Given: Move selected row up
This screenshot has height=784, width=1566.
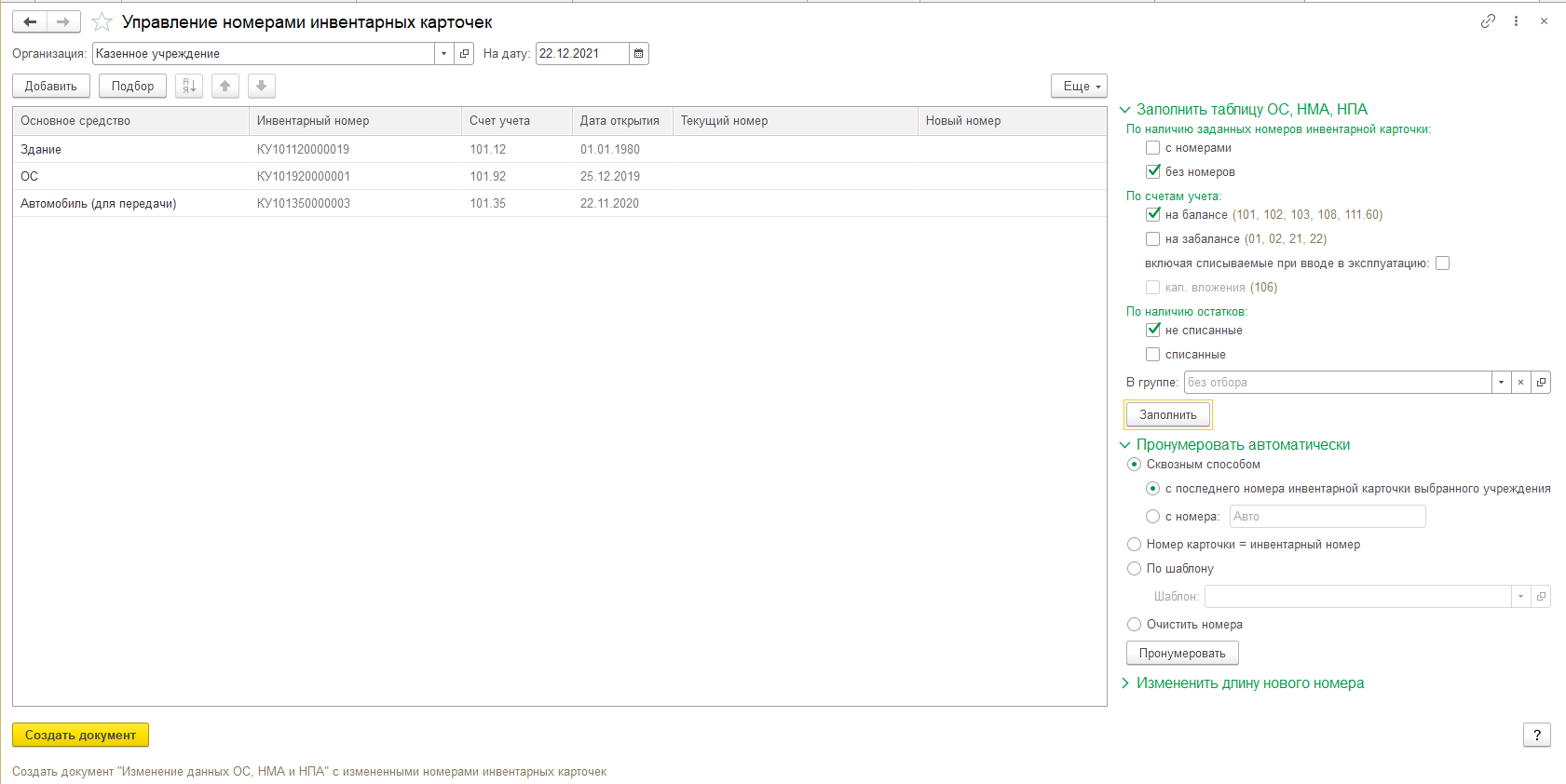Looking at the screenshot, I should 225,87.
